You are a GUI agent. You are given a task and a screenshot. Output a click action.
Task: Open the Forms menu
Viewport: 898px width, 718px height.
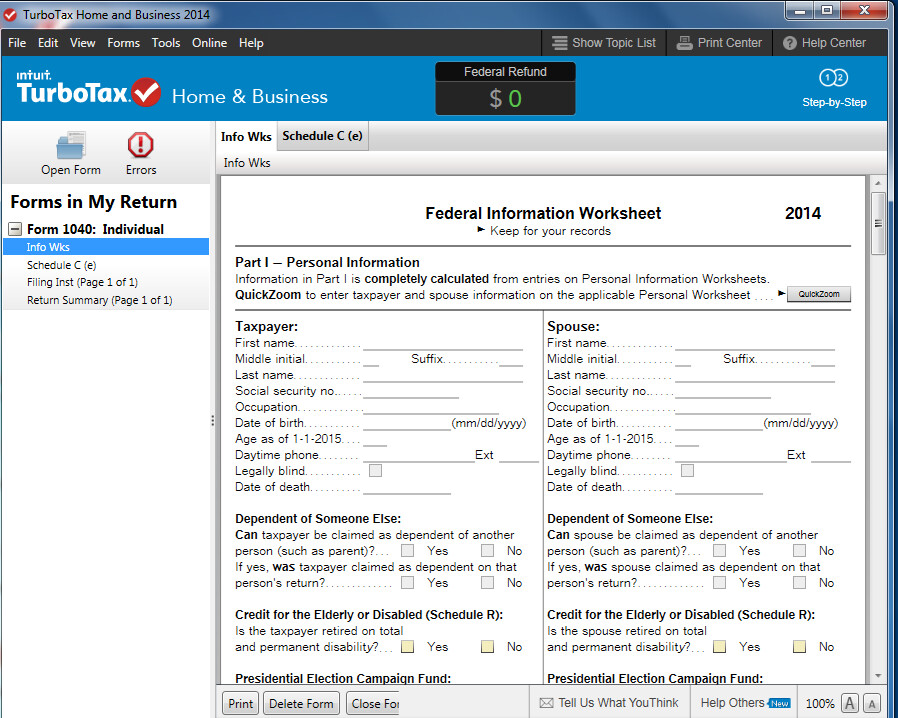pos(124,43)
